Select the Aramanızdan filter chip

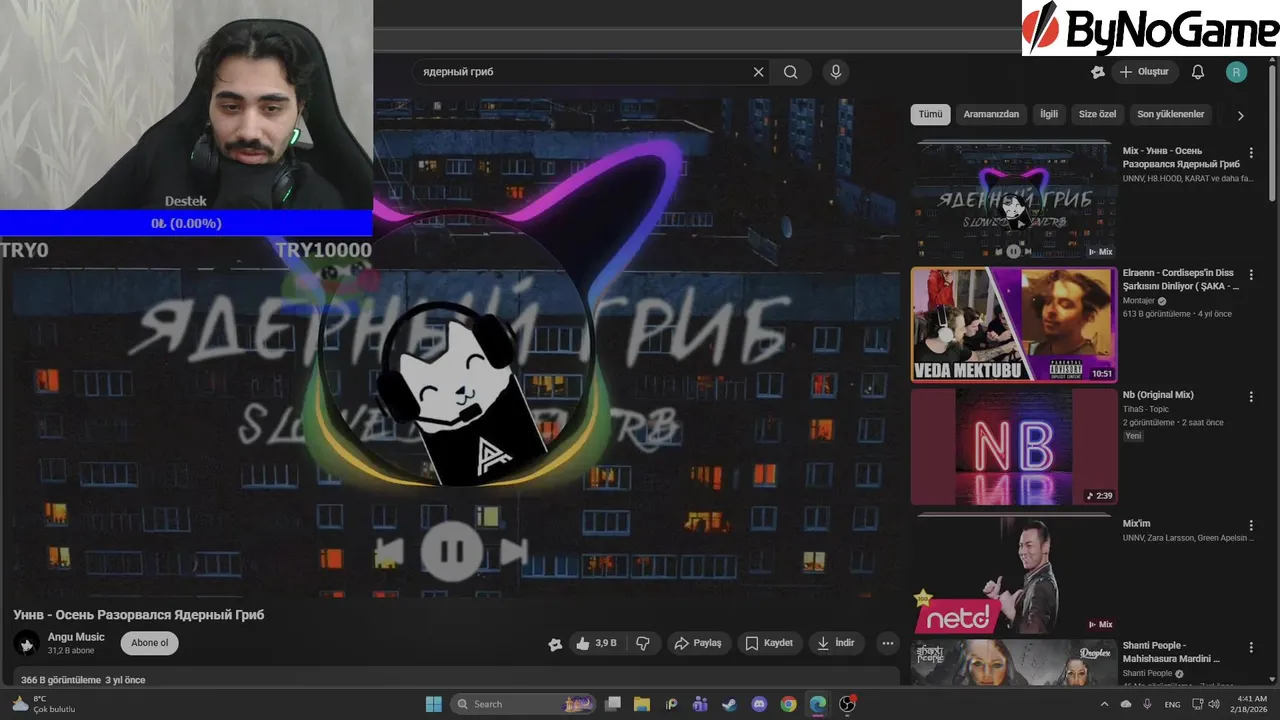[991, 114]
